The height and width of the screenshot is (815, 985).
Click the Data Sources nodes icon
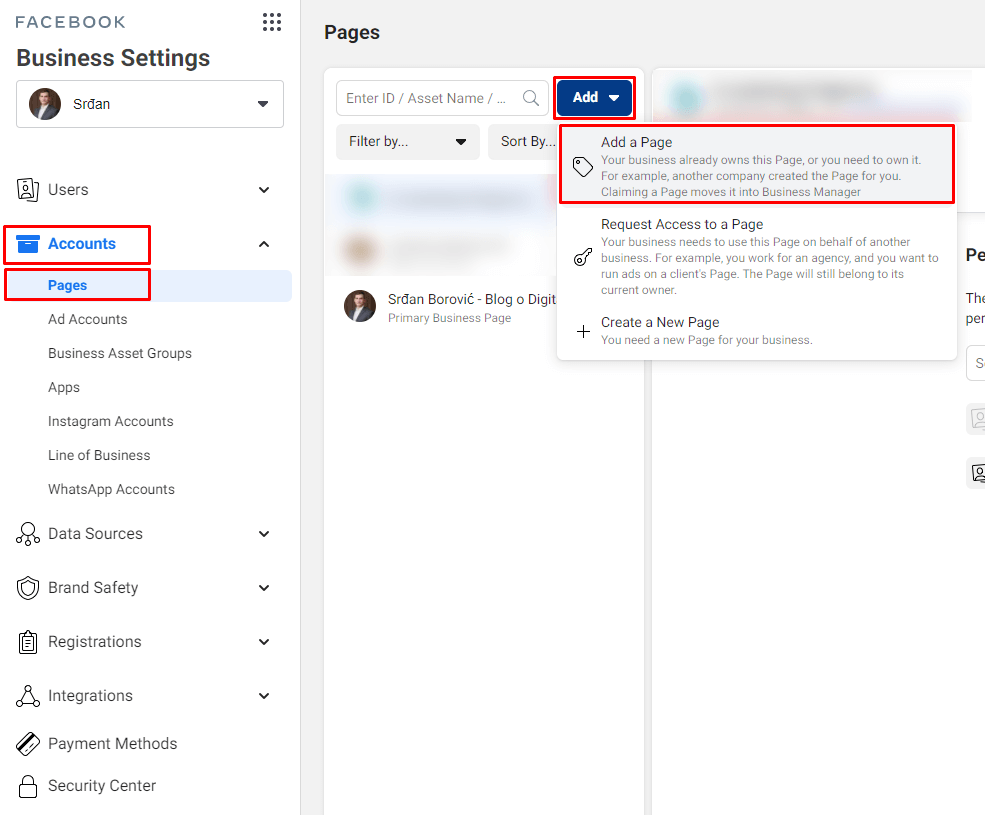(x=28, y=533)
